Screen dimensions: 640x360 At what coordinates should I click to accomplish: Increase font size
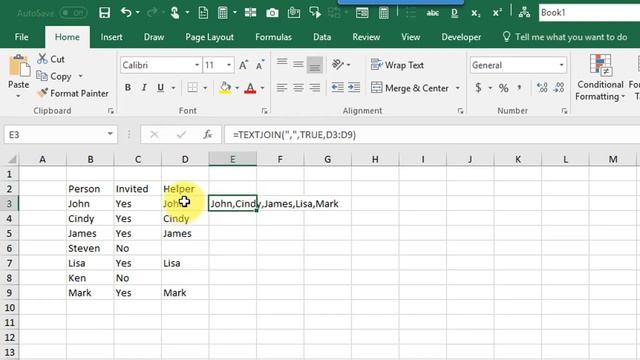click(243, 65)
